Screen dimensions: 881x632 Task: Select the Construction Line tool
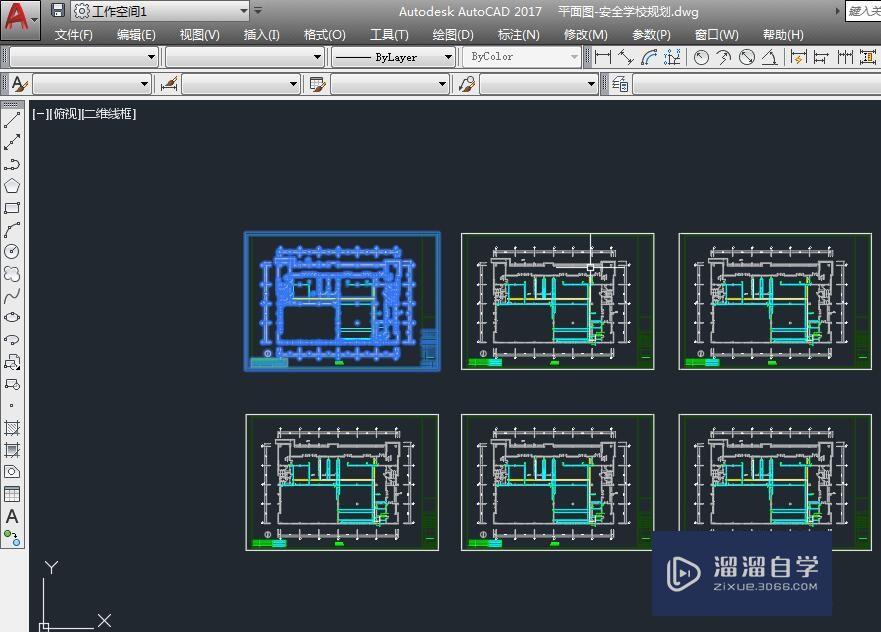click(12, 142)
